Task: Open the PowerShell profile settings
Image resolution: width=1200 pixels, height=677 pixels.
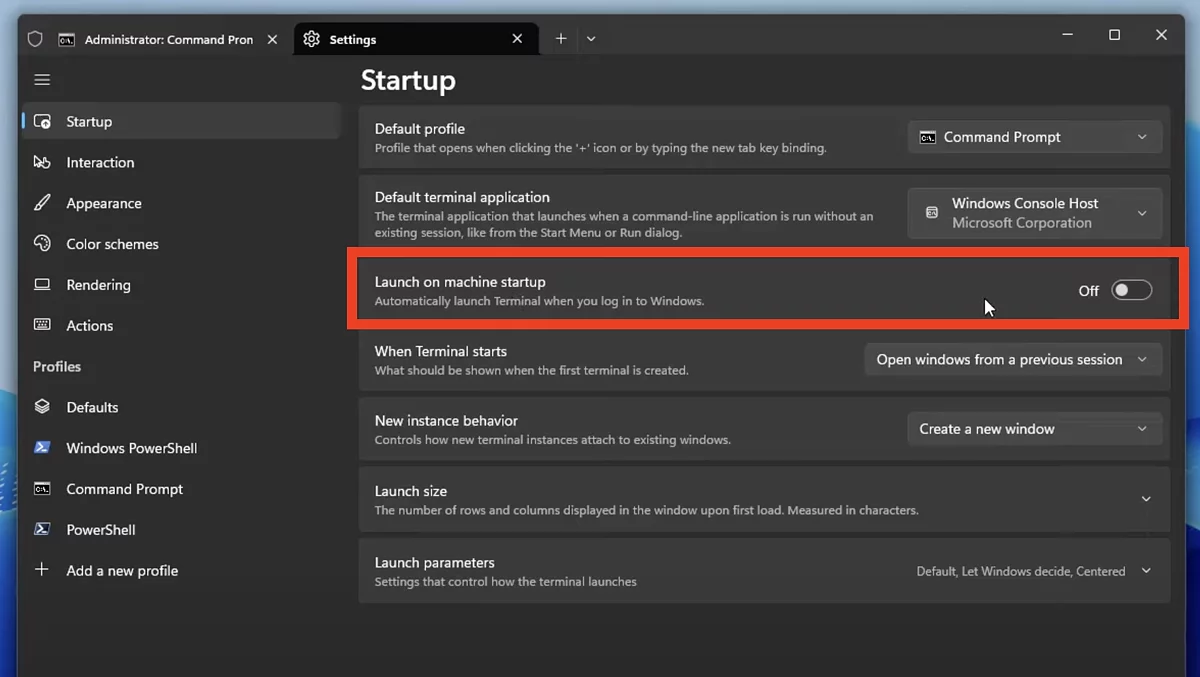Action: pyautogui.click(x=181, y=529)
